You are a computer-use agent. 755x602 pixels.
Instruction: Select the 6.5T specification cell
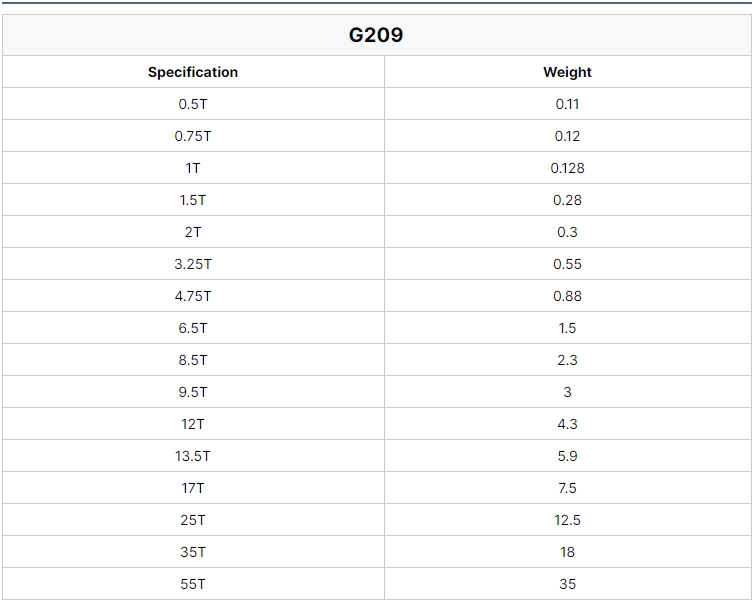click(x=193, y=328)
